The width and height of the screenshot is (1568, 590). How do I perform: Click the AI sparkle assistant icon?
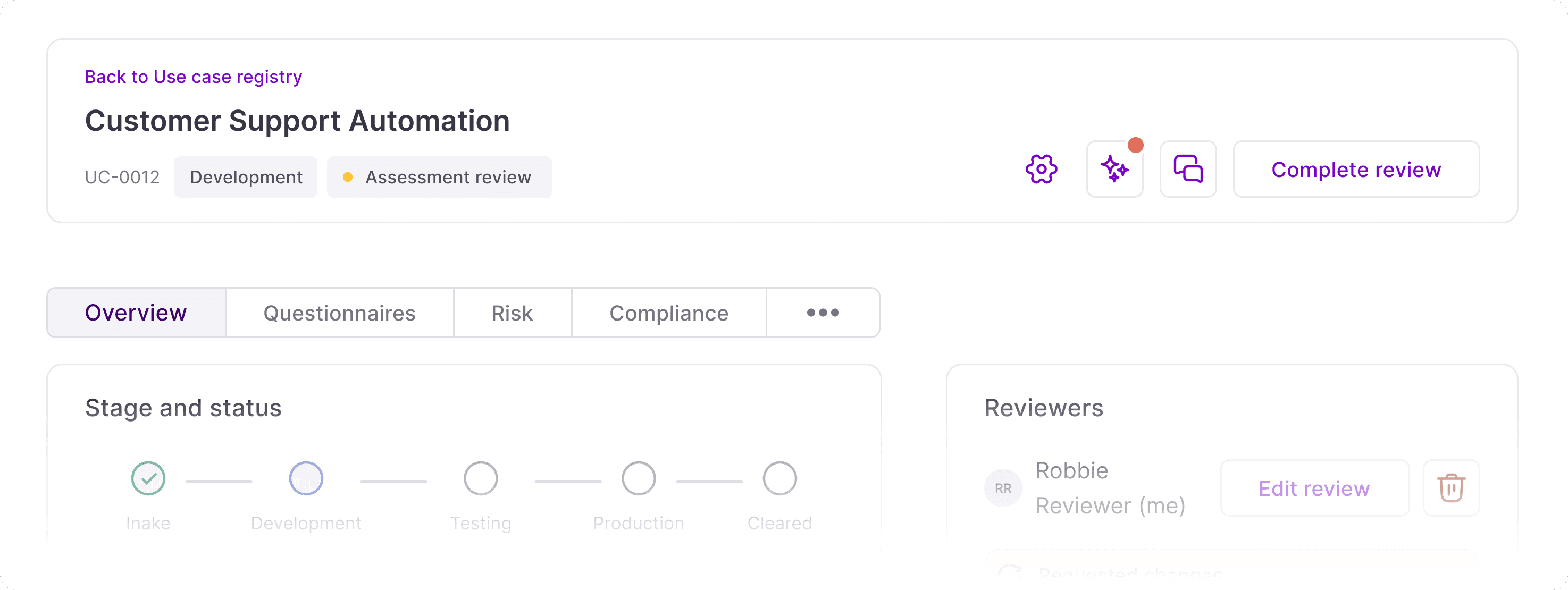point(1114,169)
